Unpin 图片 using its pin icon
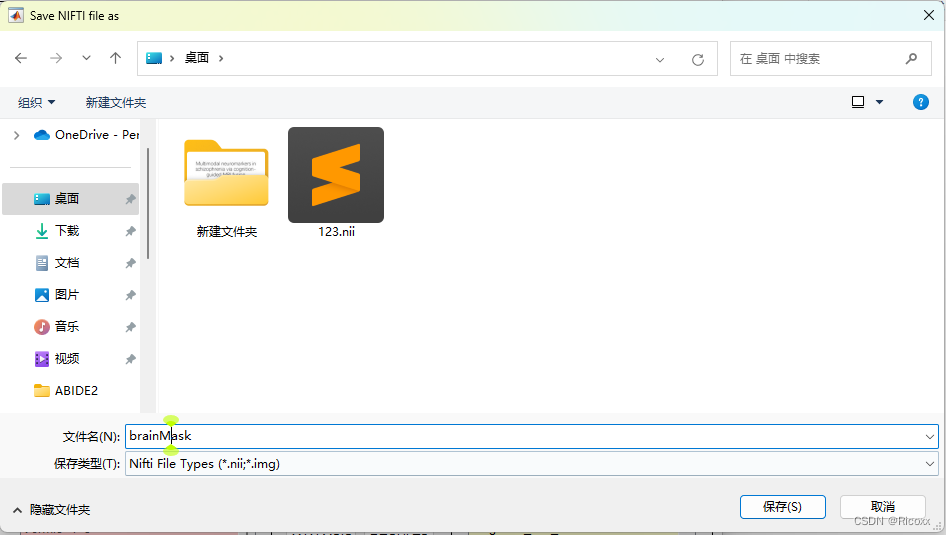This screenshot has height=535, width=946. click(x=130, y=295)
